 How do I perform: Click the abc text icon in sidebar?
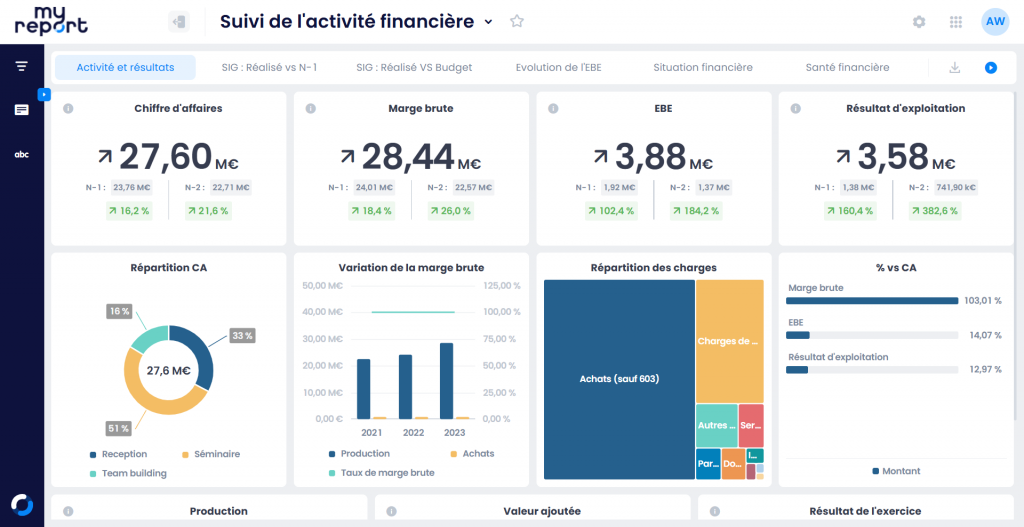click(21, 154)
